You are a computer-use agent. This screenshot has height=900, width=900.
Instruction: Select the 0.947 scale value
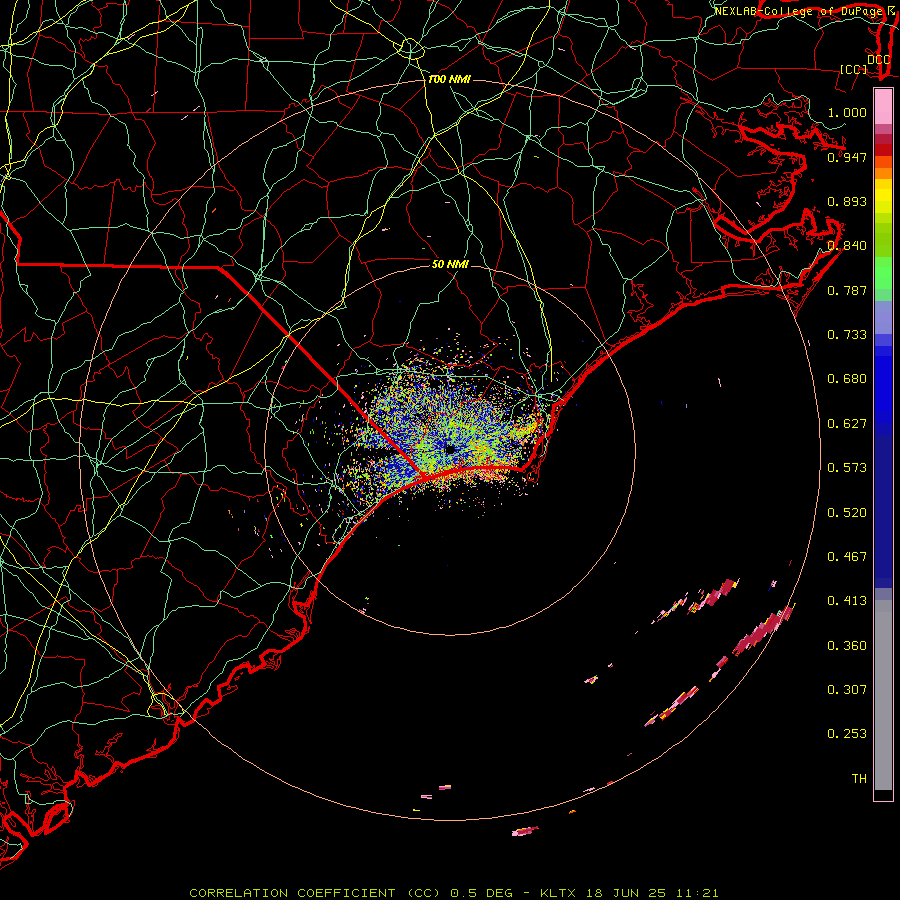[x=847, y=157]
